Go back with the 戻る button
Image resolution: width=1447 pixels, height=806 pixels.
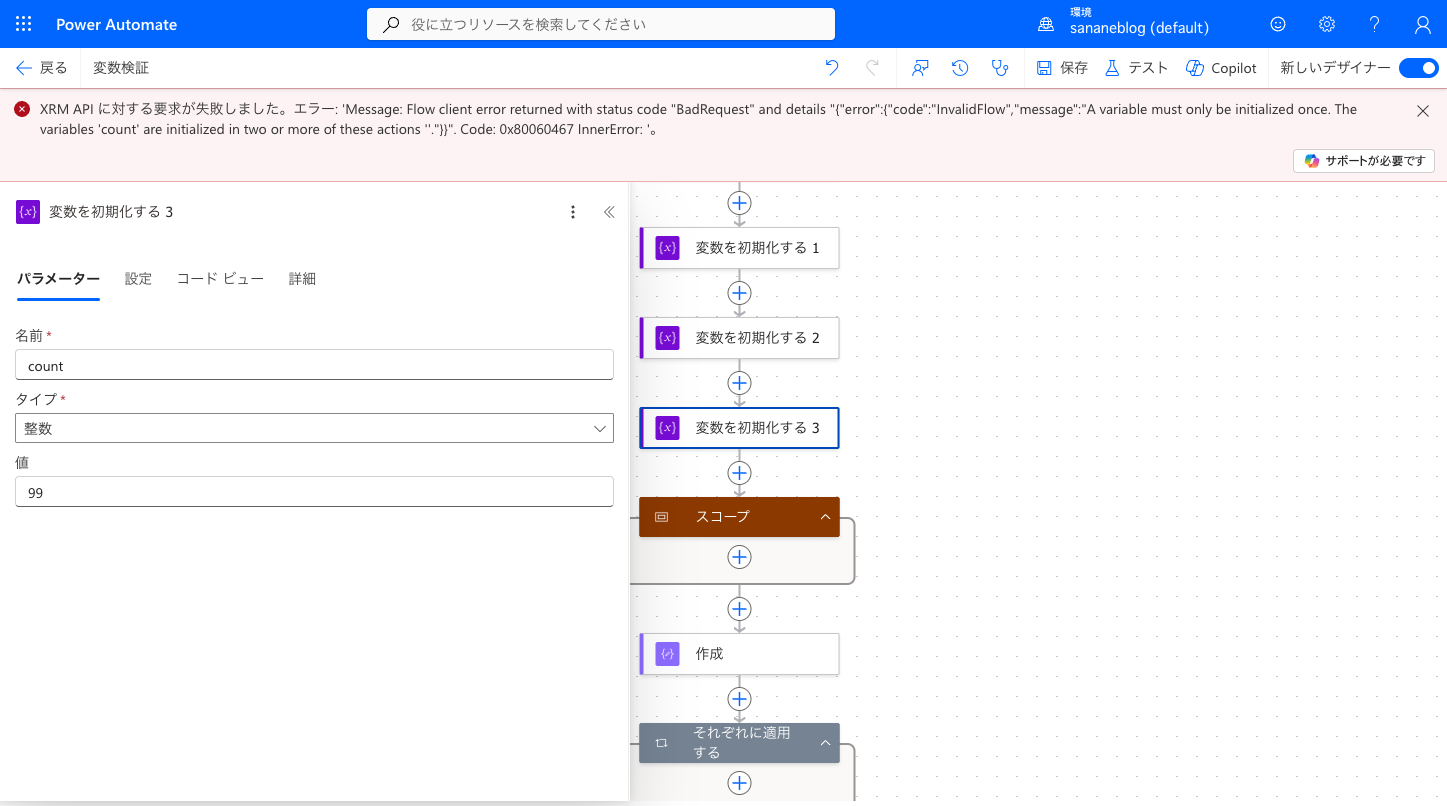[x=41, y=68]
